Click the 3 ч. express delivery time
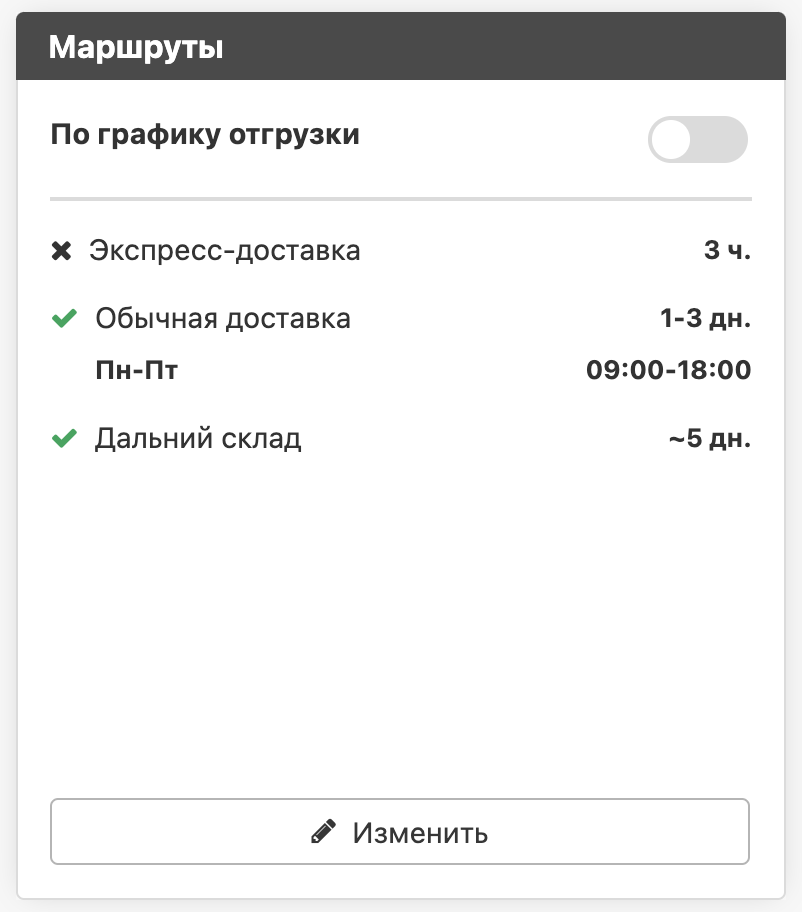 727,251
